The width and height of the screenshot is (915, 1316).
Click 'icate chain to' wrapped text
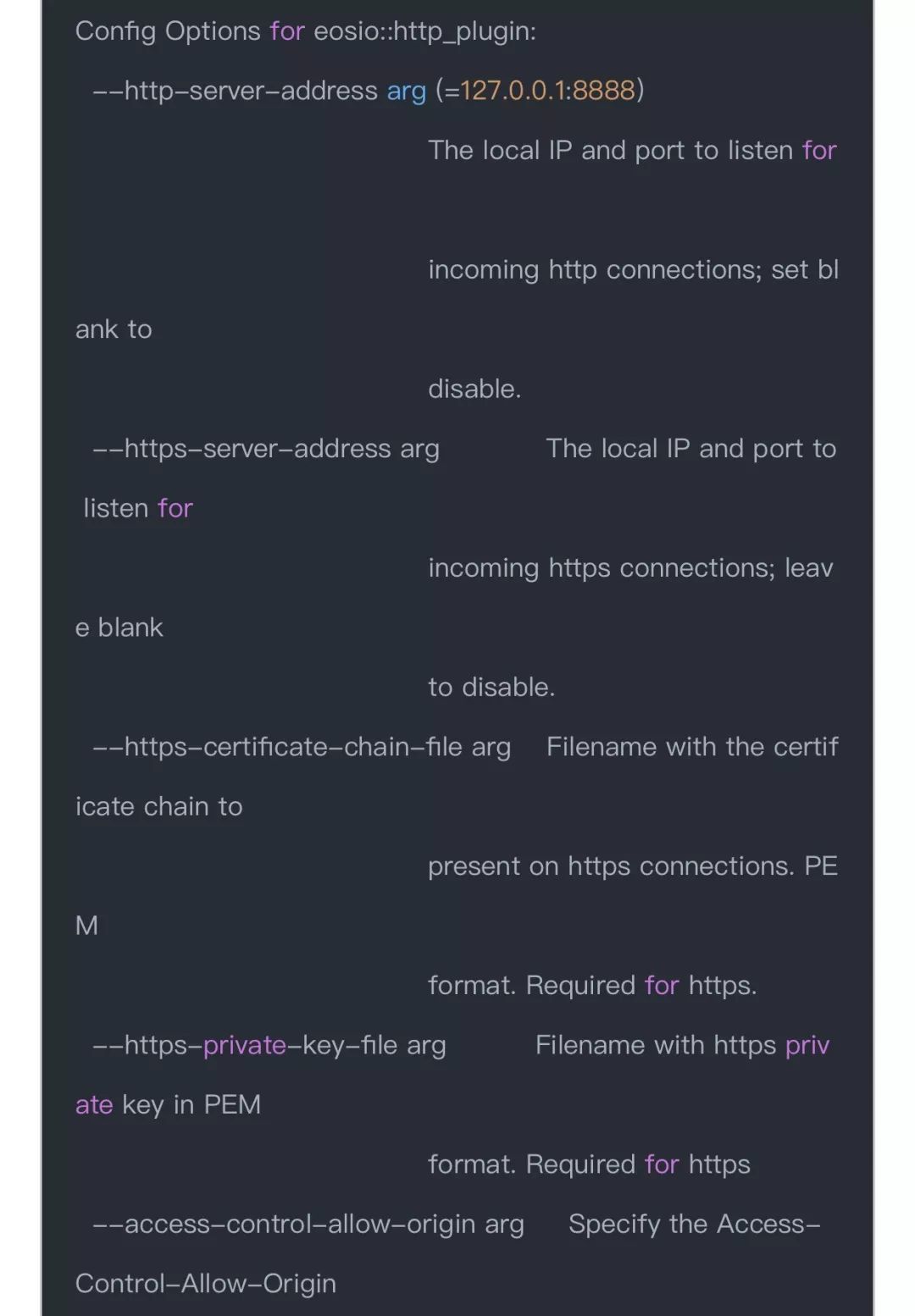159,806
